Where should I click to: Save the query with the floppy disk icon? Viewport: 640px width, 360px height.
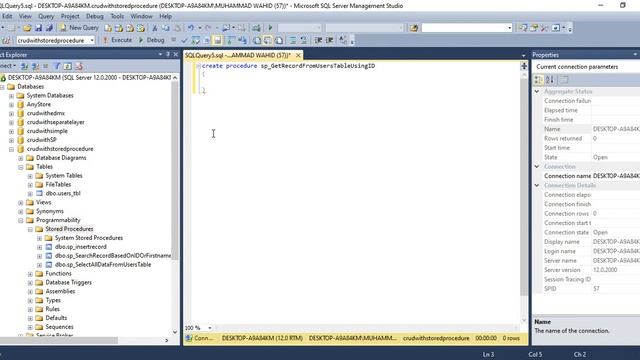point(38,28)
